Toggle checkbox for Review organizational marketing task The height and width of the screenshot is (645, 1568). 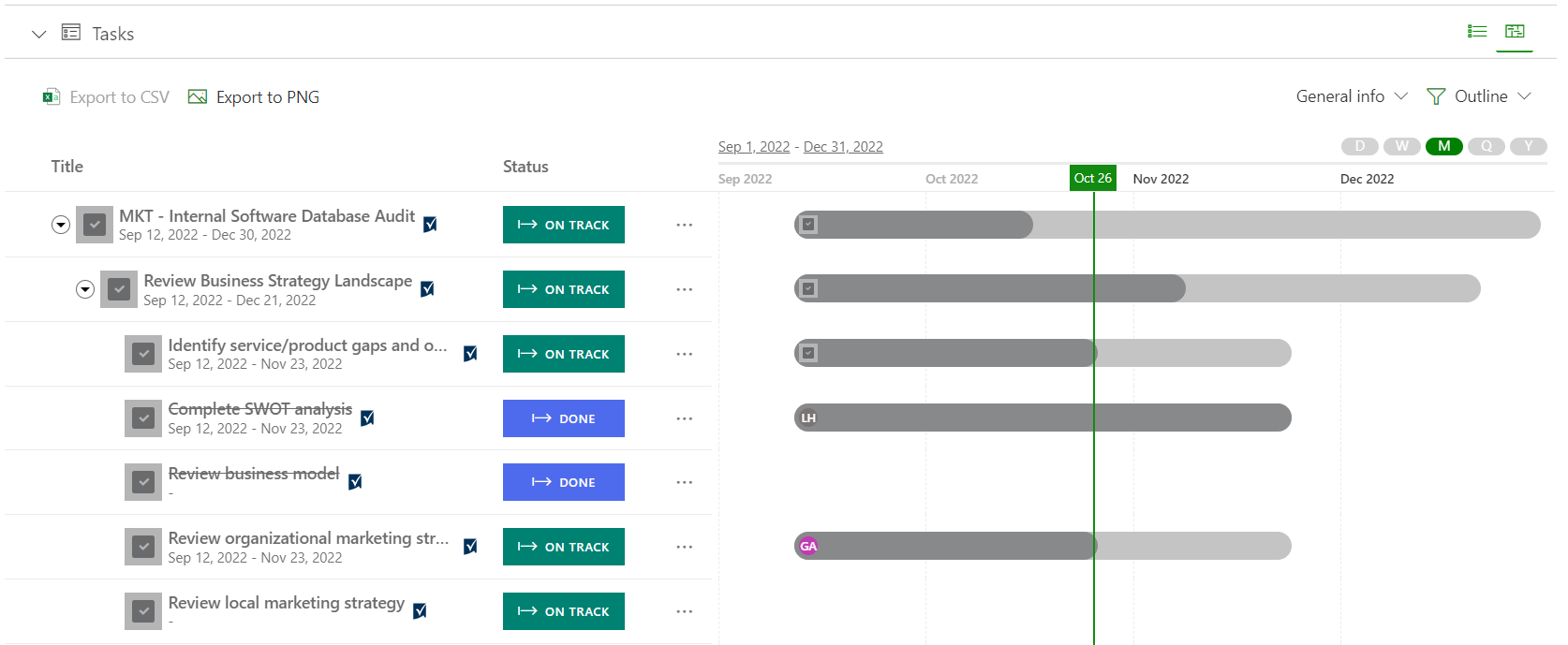pos(143,547)
